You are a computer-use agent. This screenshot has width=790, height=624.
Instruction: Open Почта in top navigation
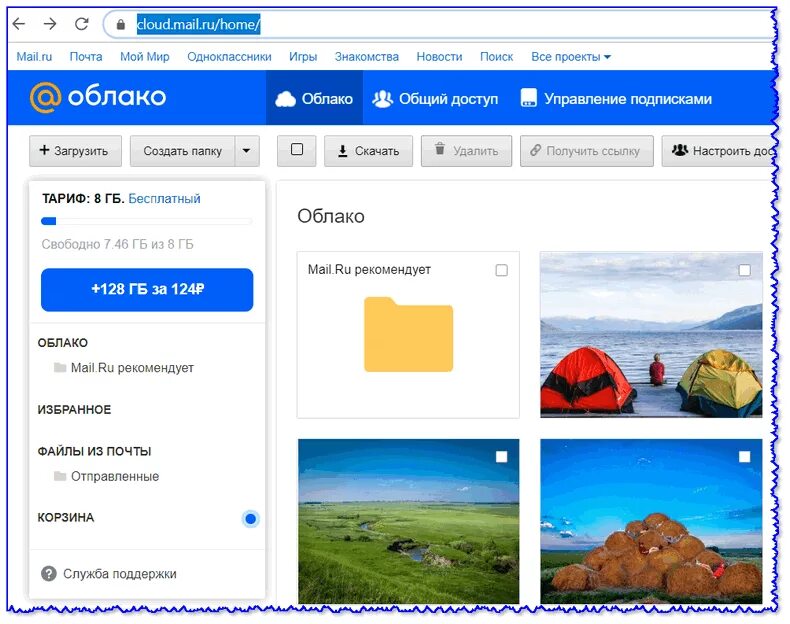point(86,57)
